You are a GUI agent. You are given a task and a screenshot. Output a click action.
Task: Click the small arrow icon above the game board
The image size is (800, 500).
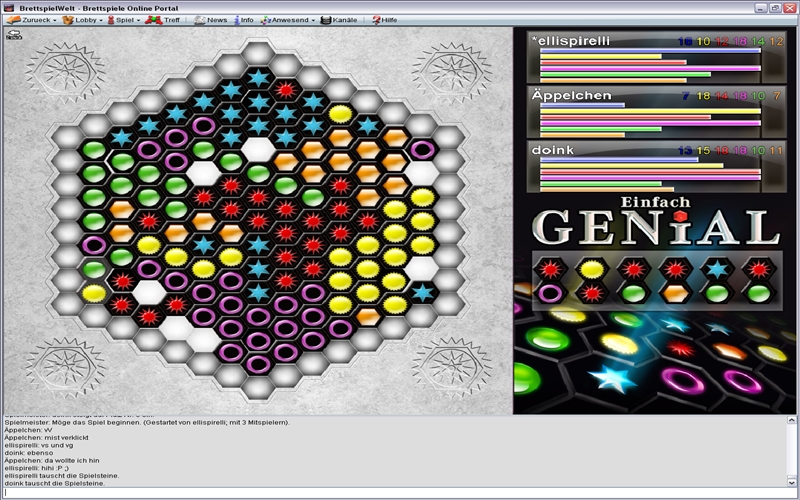point(14,35)
